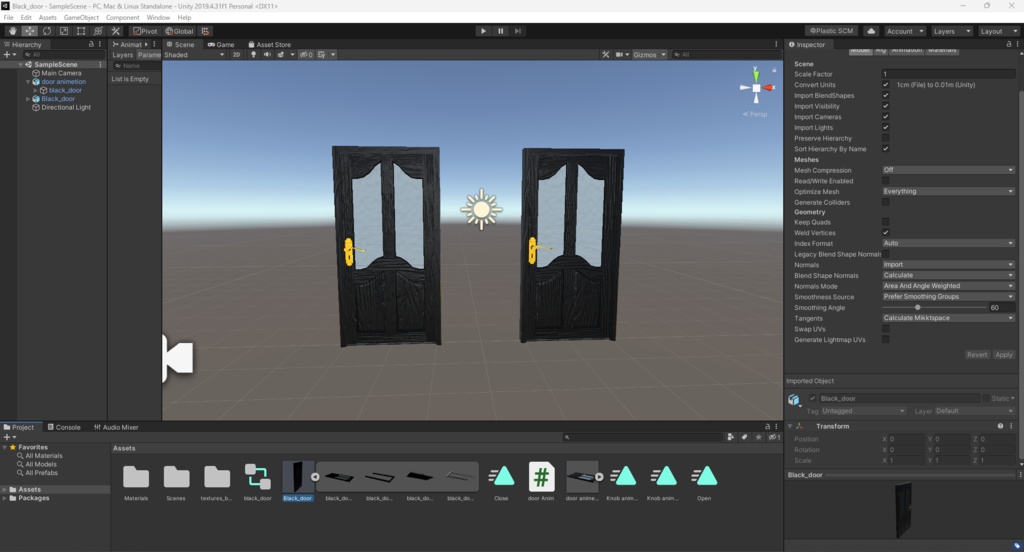Screen dimensions: 1024x552
Task: Select the combined Transform tool
Action: (x=98, y=31)
